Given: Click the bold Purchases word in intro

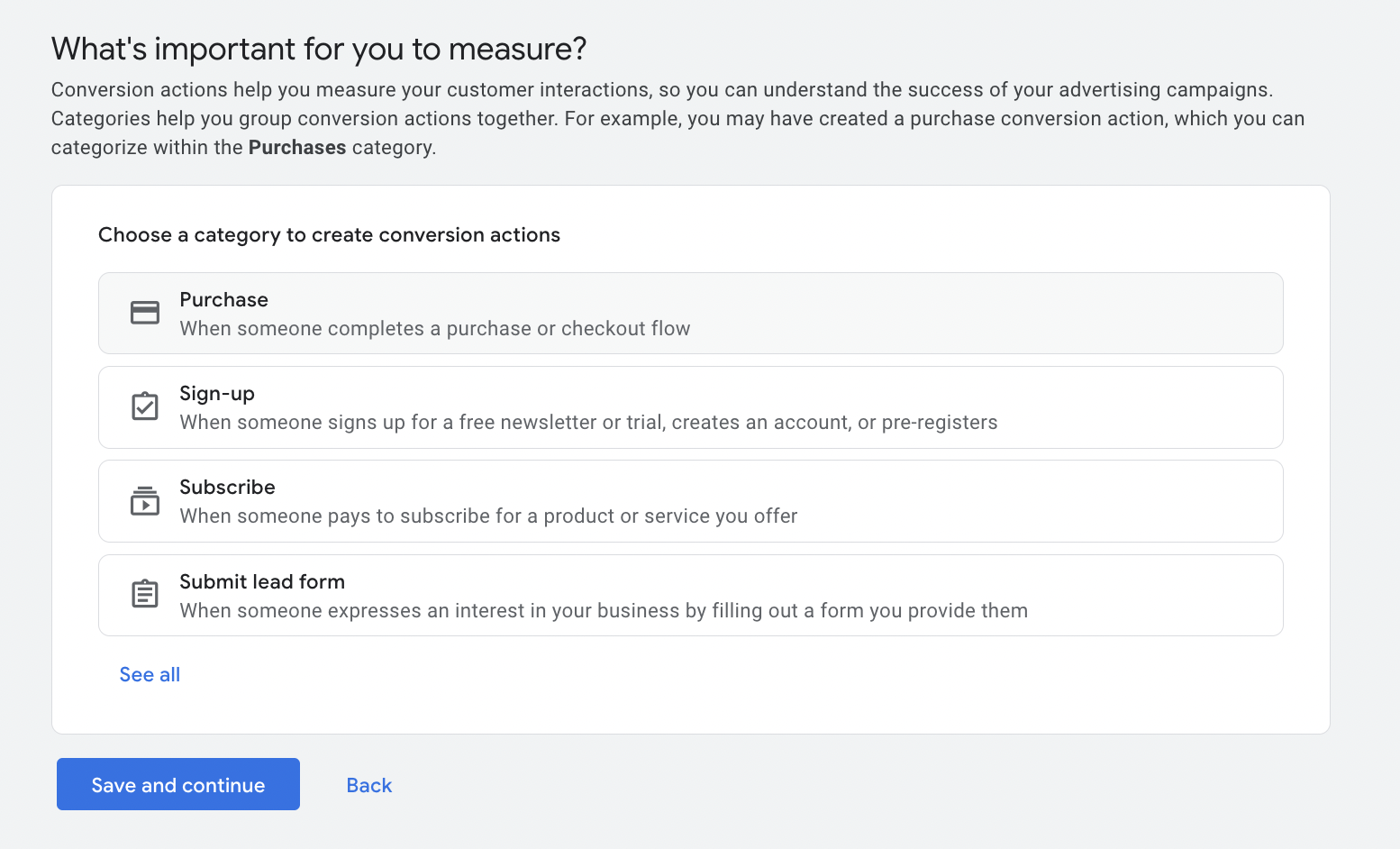Looking at the screenshot, I should coord(296,148).
